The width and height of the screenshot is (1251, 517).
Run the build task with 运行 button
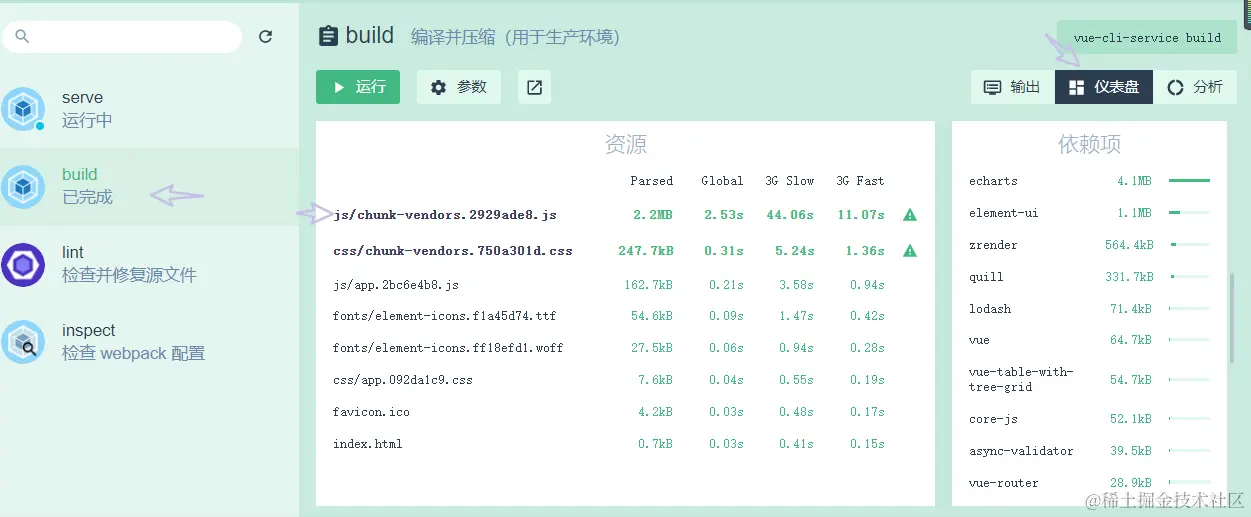pos(358,87)
